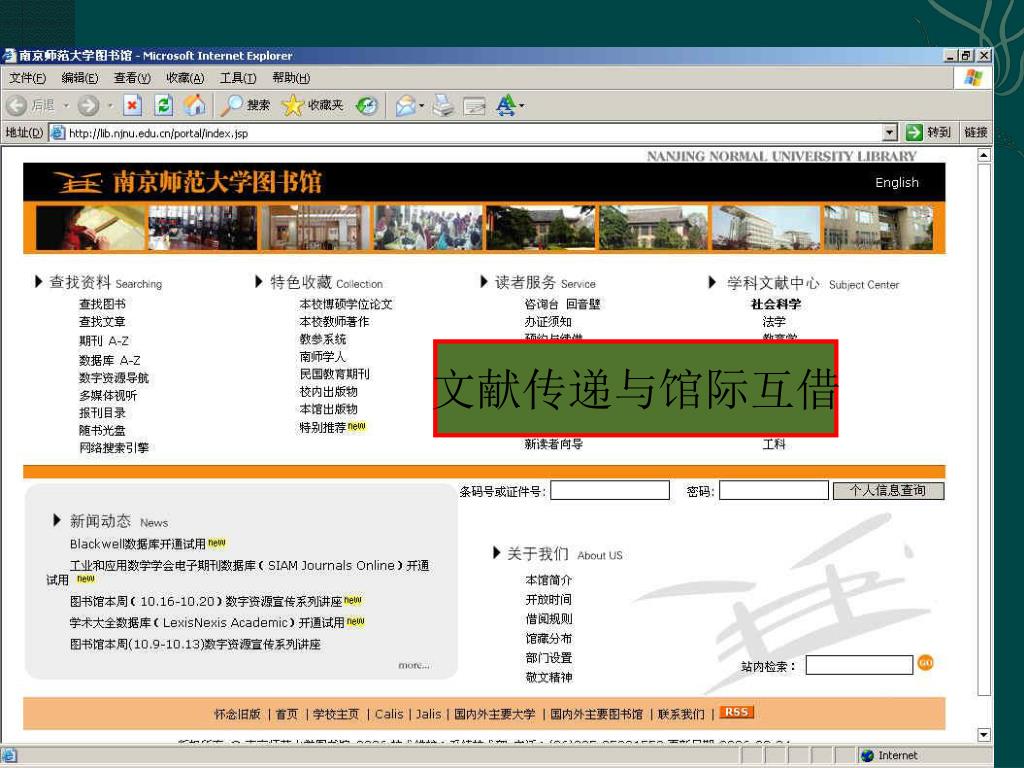
Task: Open the Search (搜索) toolbar button
Action: [x=246, y=105]
